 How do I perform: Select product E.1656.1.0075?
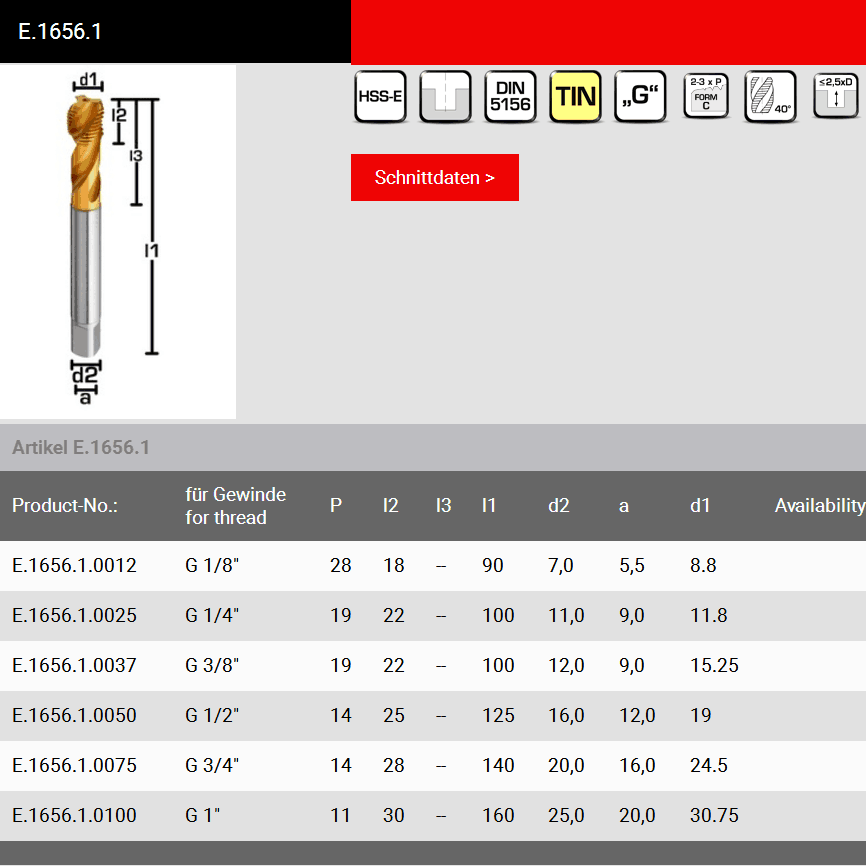(74, 765)
